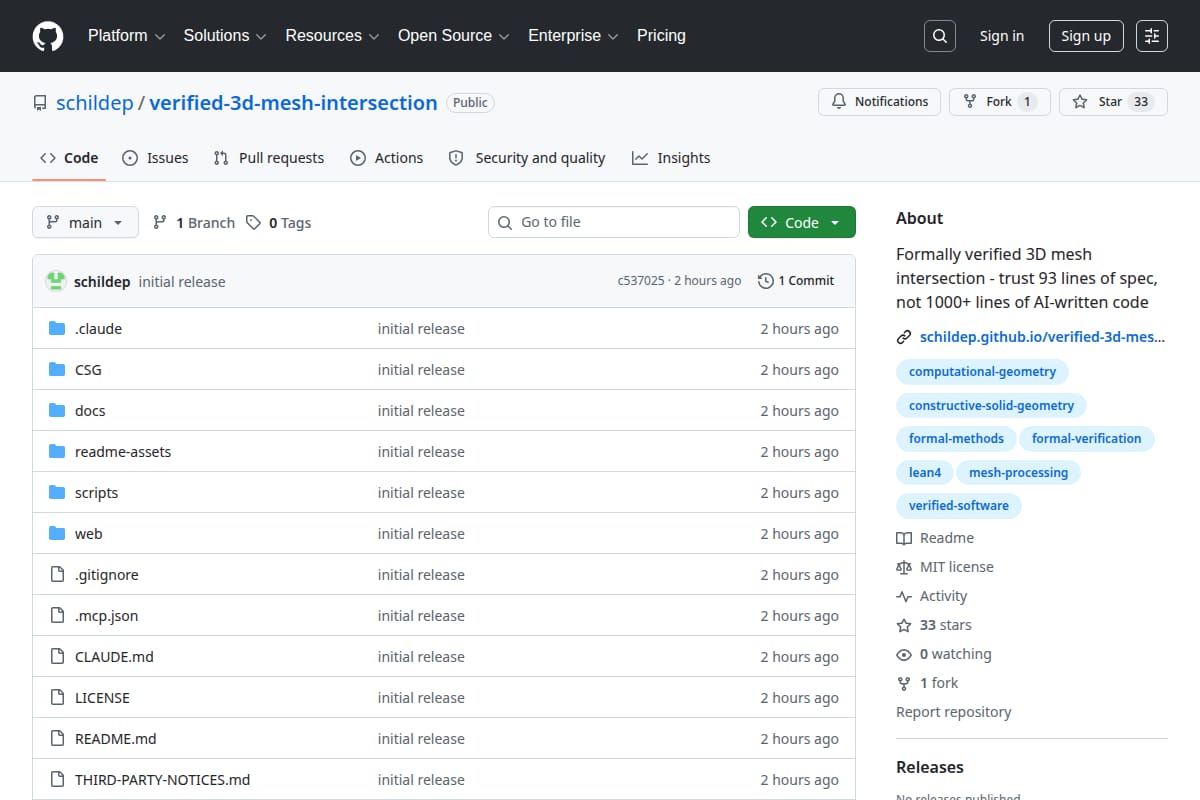Click the .mcp.json file icon

coord(57,616)
